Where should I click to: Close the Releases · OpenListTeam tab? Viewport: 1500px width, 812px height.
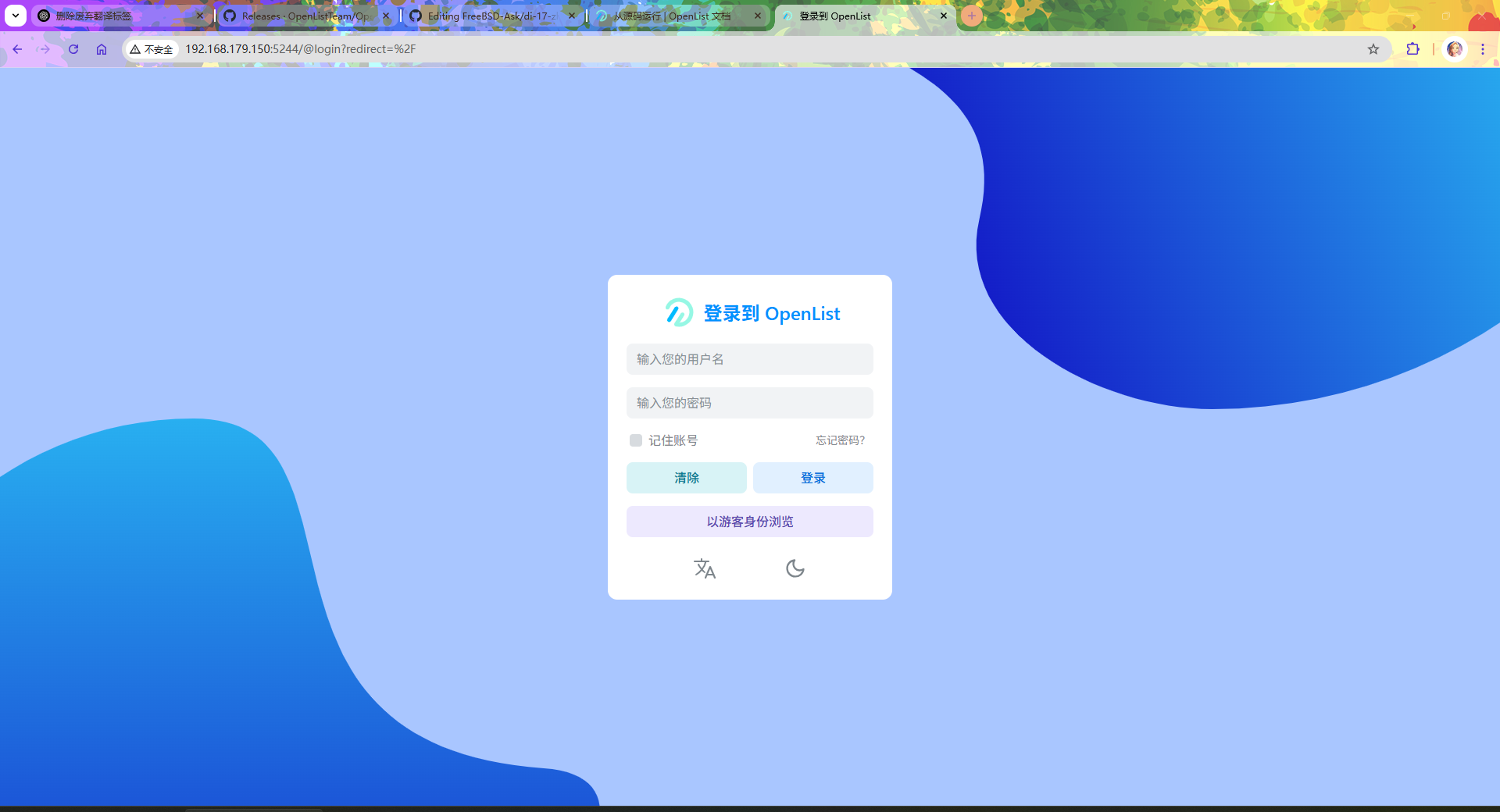click(386, 16)
